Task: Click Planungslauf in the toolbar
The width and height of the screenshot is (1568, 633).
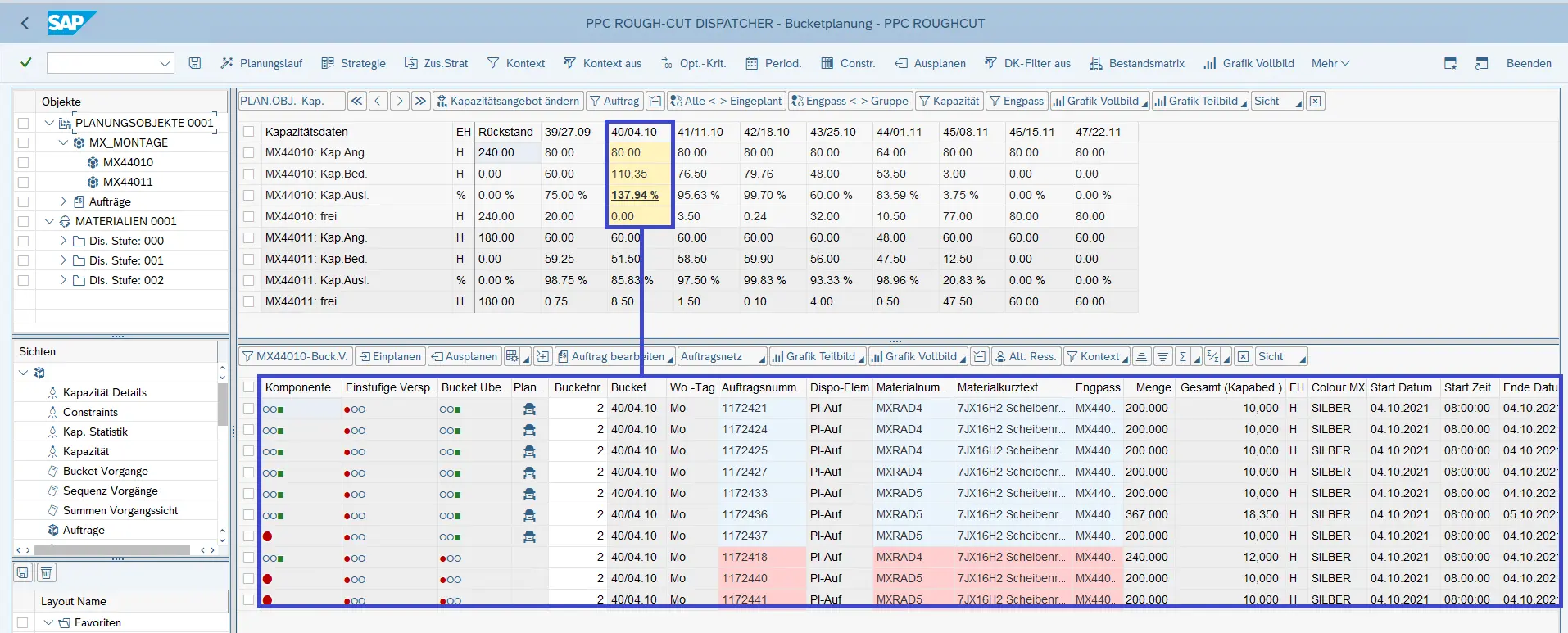Action: 261,63
